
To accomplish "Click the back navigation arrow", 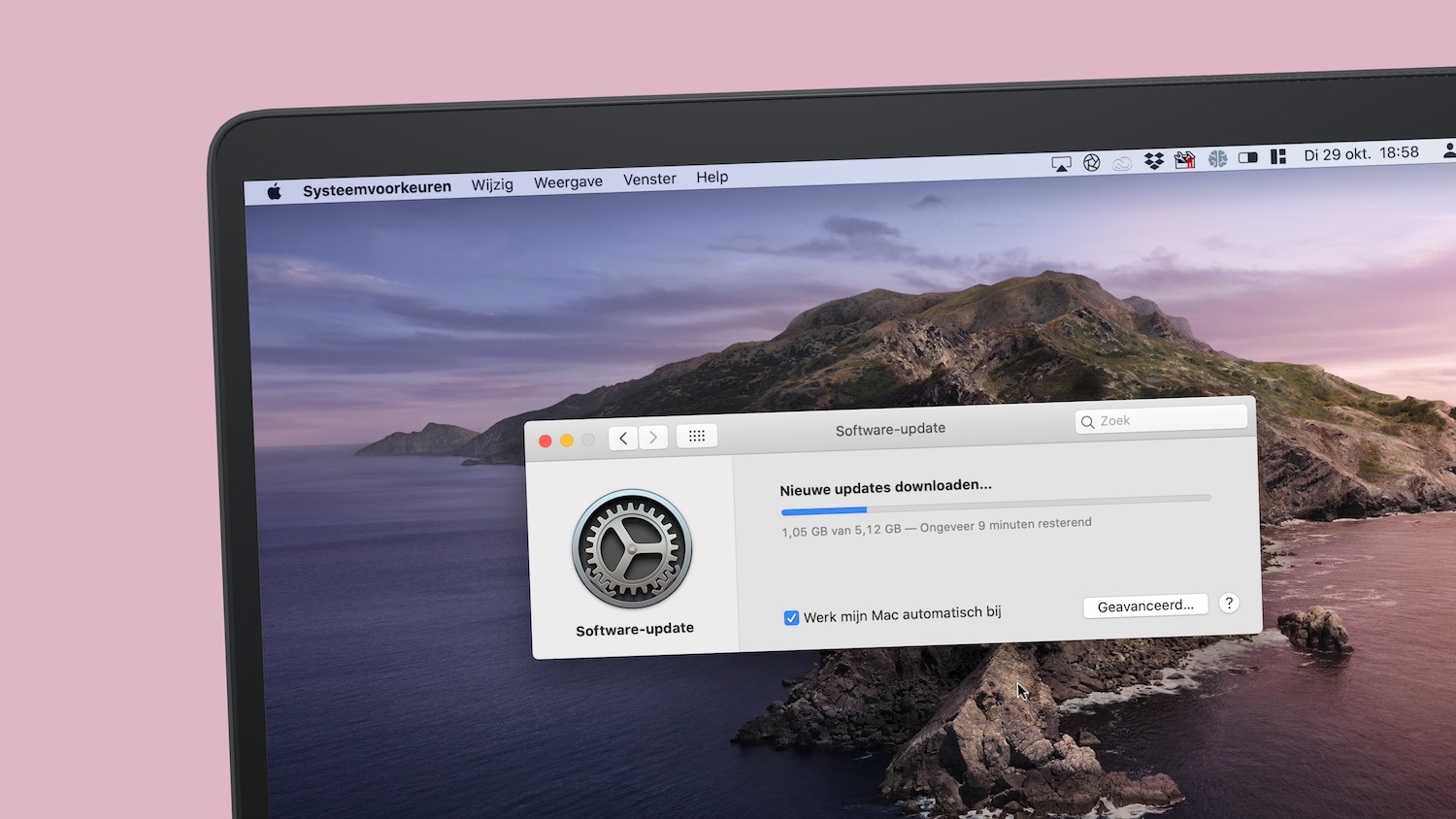I will (x=622, y=437).
